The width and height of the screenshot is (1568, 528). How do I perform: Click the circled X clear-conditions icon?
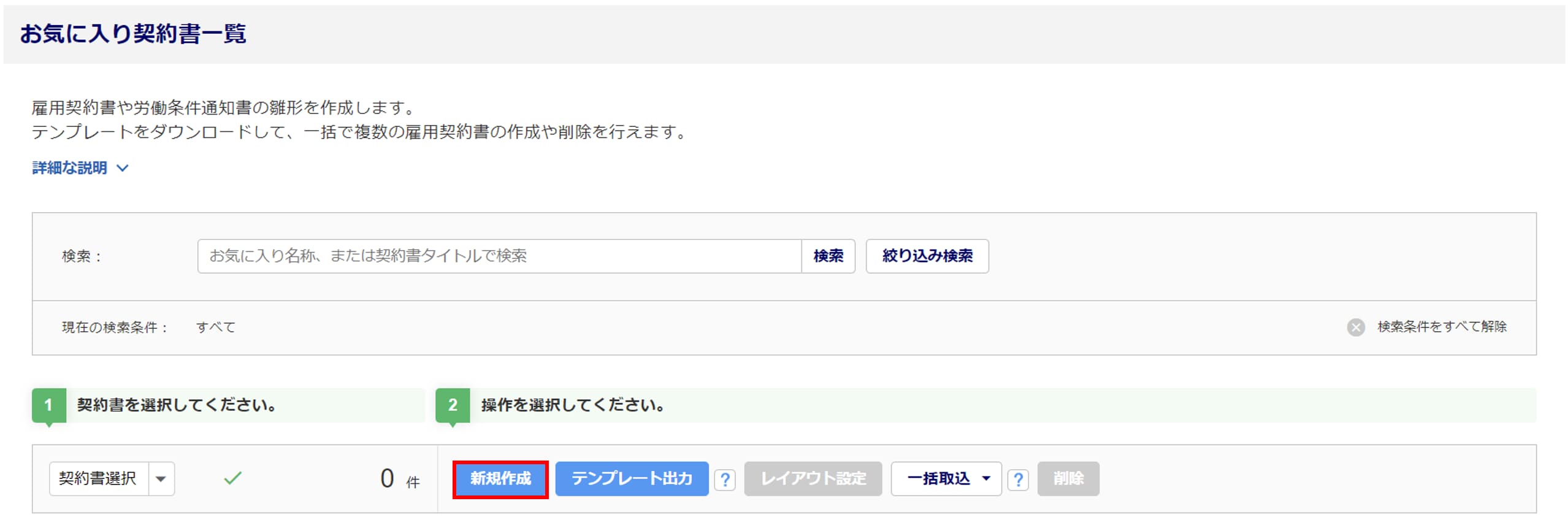1355,327
